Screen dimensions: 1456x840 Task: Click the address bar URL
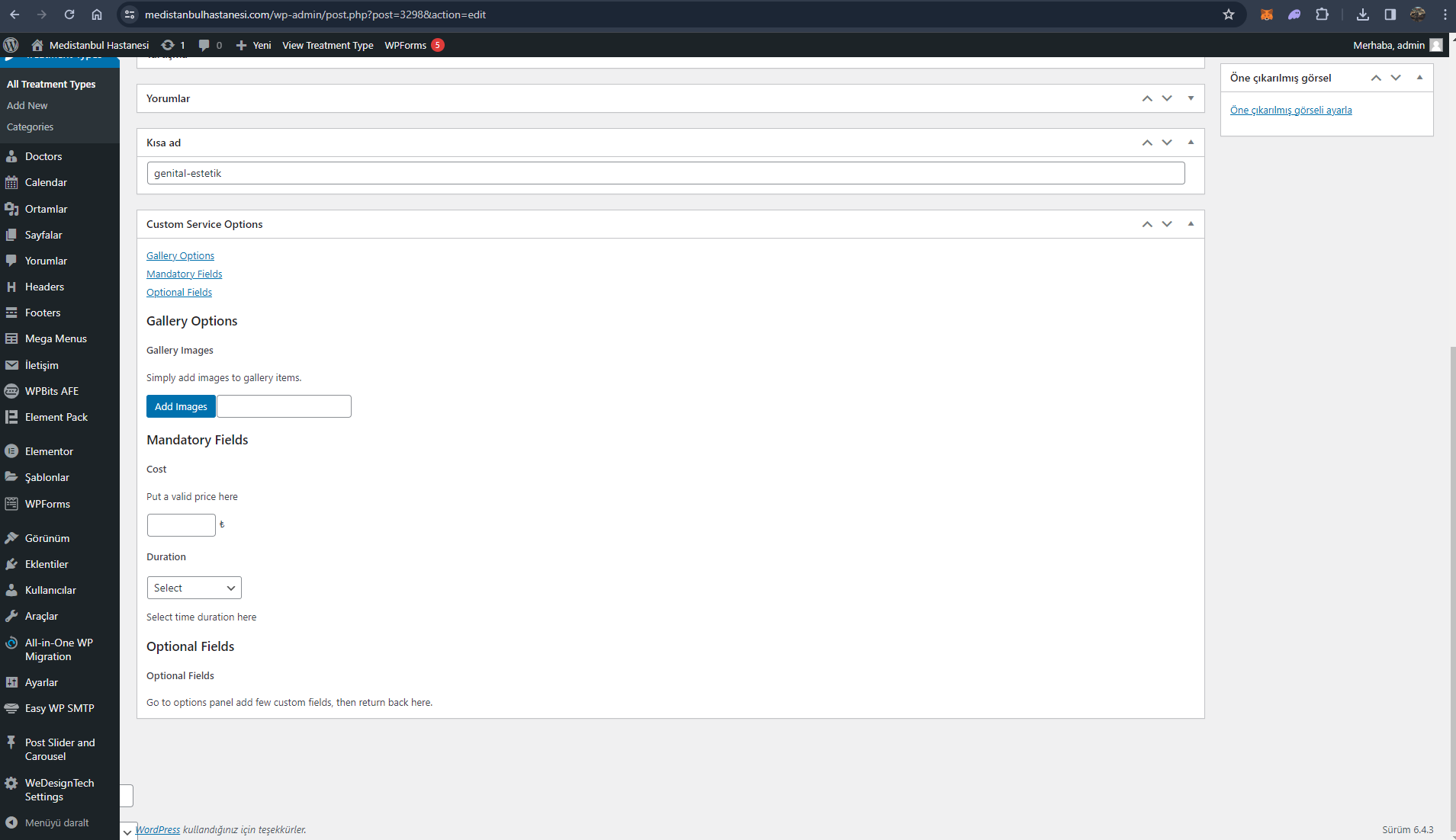pyautogui.click(x=315, y=14)
